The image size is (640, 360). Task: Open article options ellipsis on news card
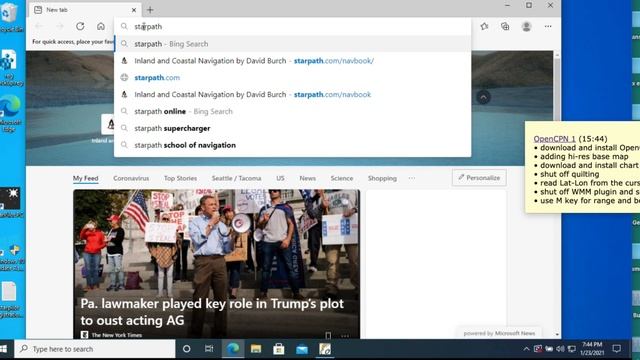click(x=345, y=336)
